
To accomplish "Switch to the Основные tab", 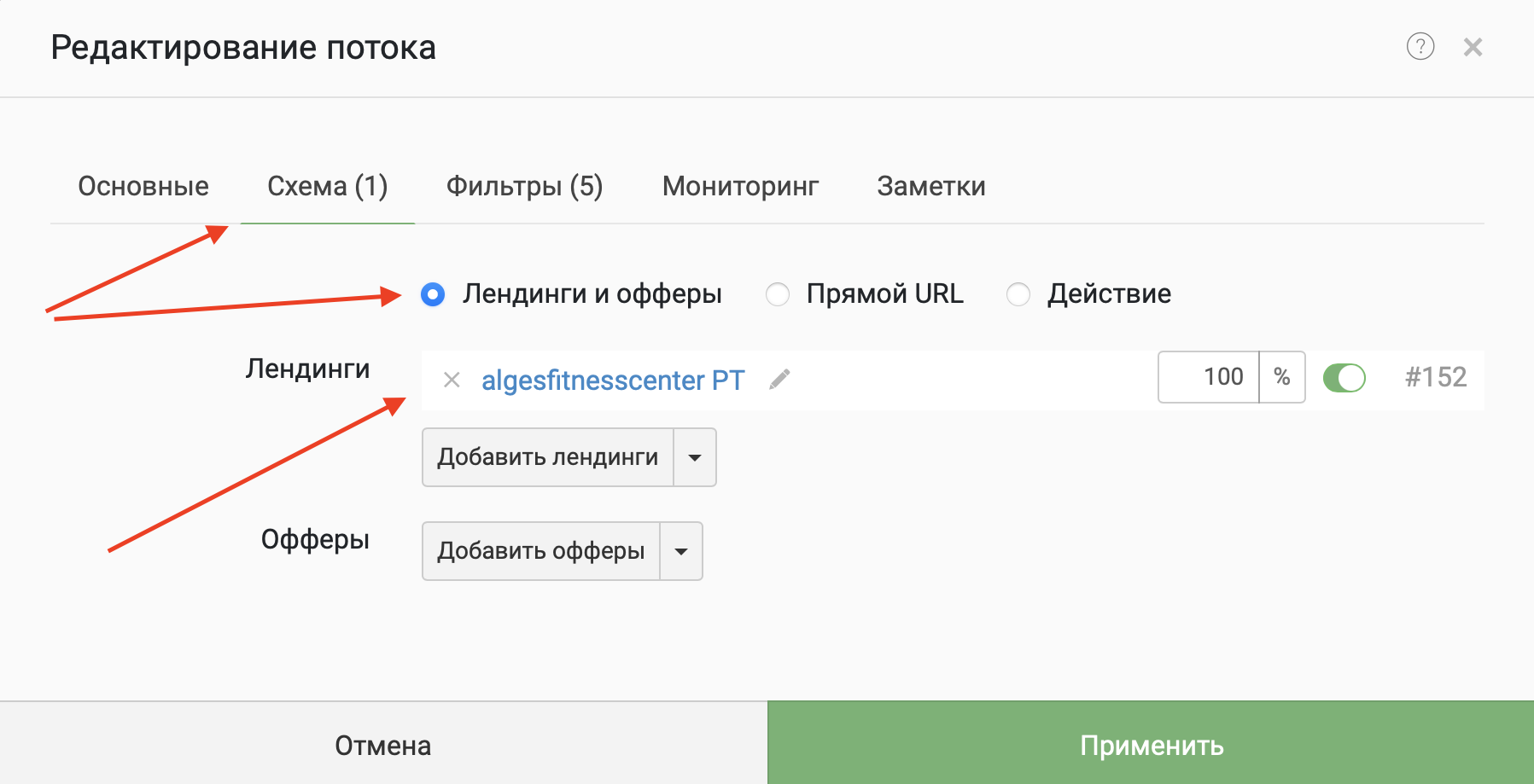I will [143, 186].
